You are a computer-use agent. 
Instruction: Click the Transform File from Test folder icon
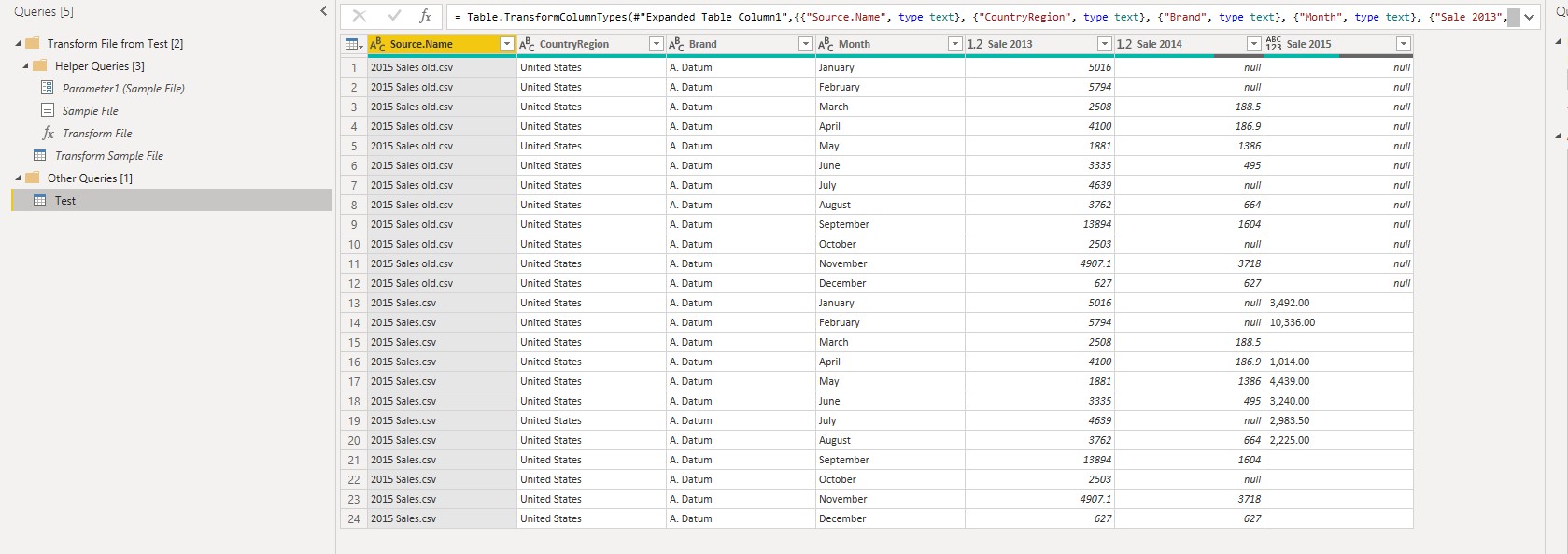tap(33, 43)
